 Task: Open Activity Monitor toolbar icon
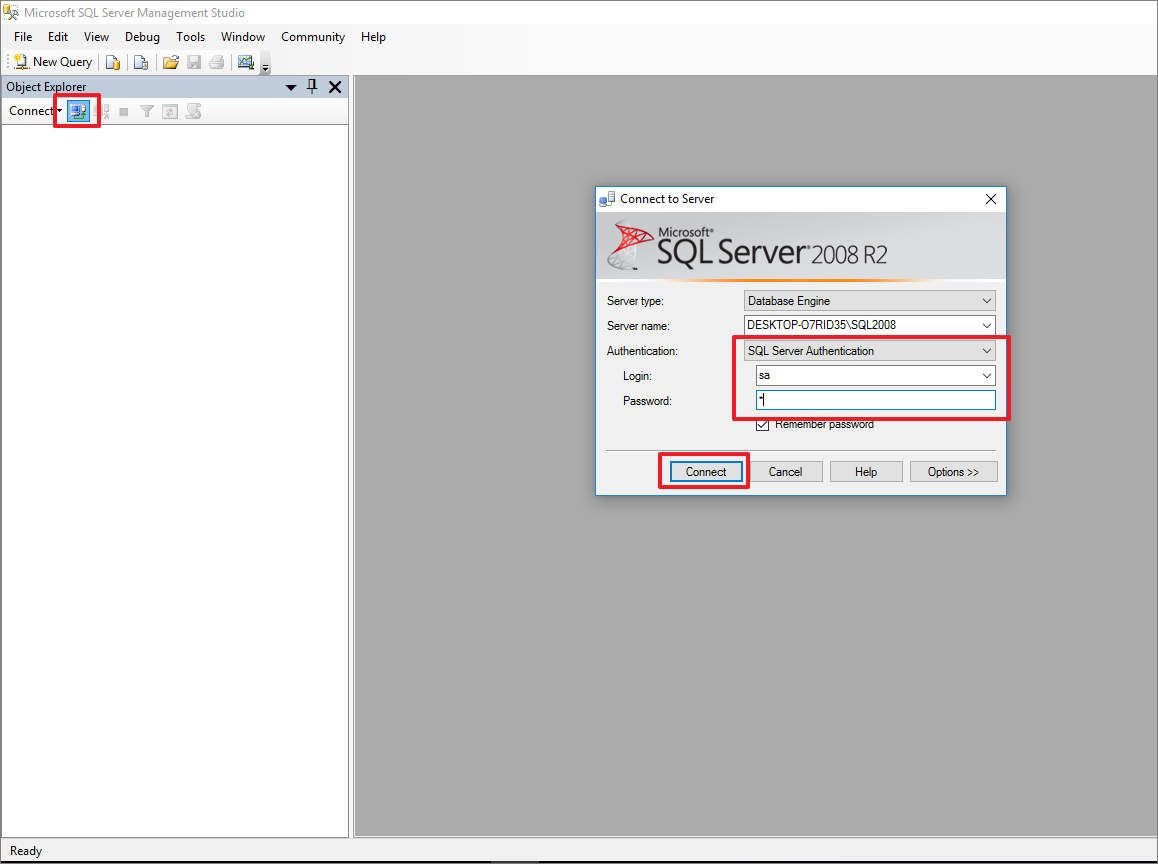coord(246,62)
